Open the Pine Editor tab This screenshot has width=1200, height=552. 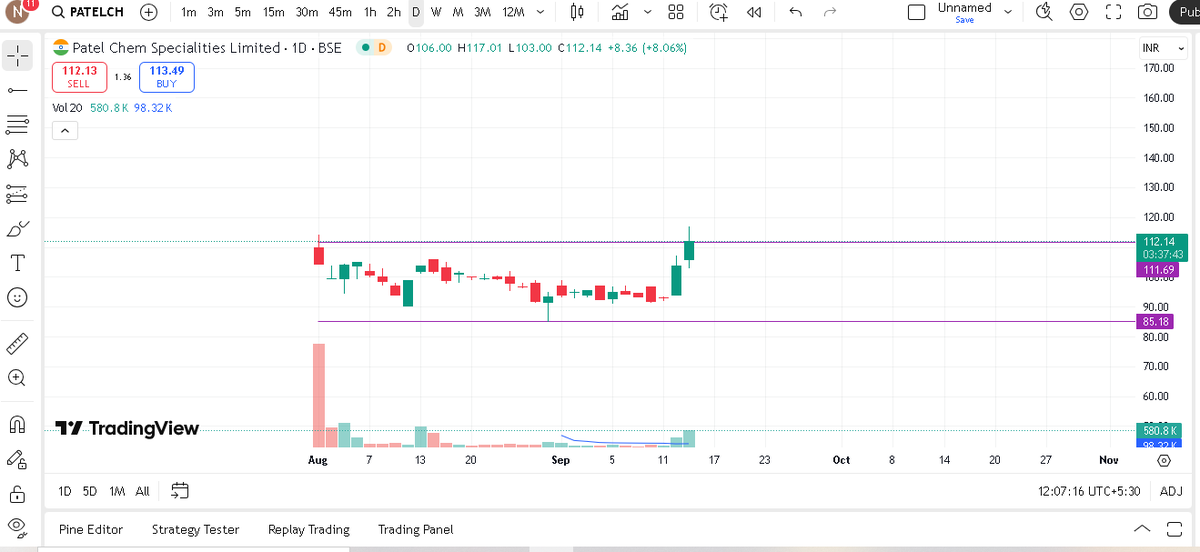91,530
